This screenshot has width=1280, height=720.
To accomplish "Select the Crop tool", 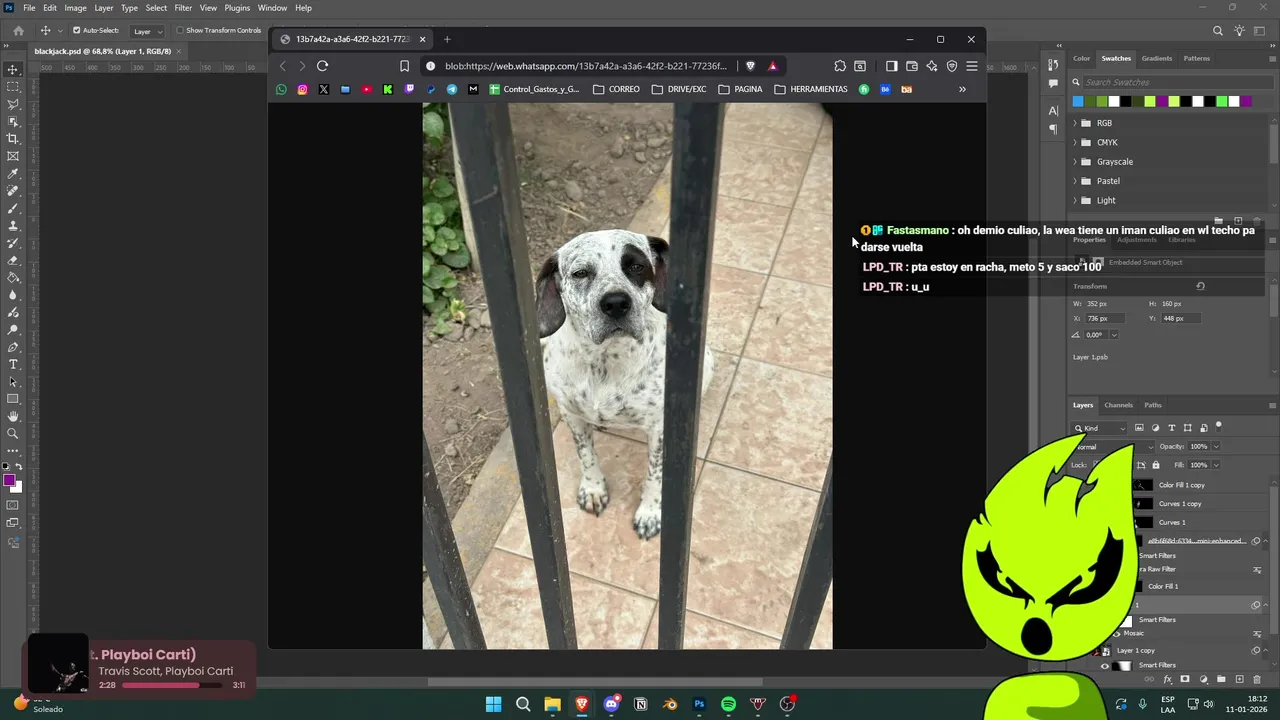I will [x=13, y=138].
